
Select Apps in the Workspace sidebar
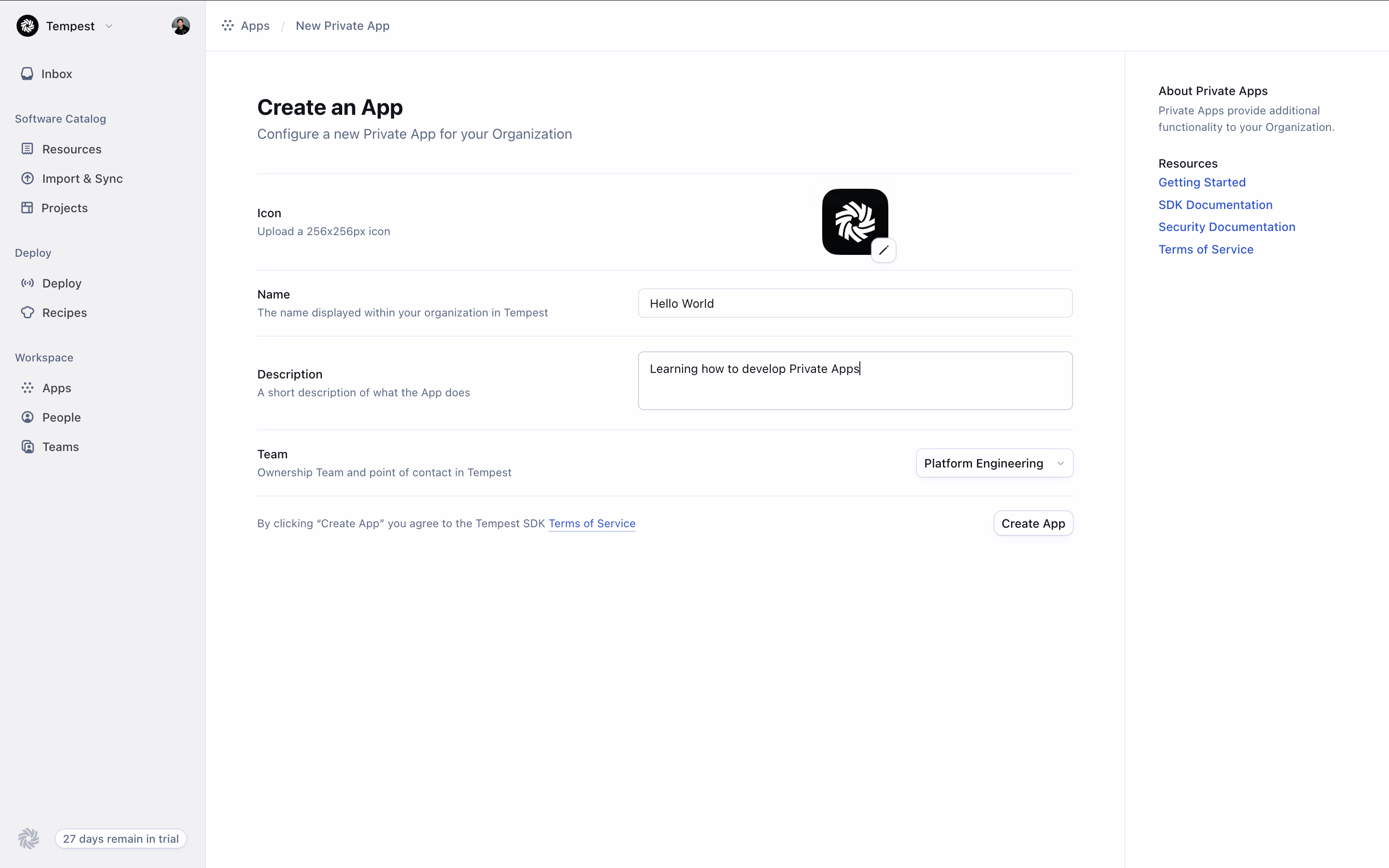tap(56, 388)
